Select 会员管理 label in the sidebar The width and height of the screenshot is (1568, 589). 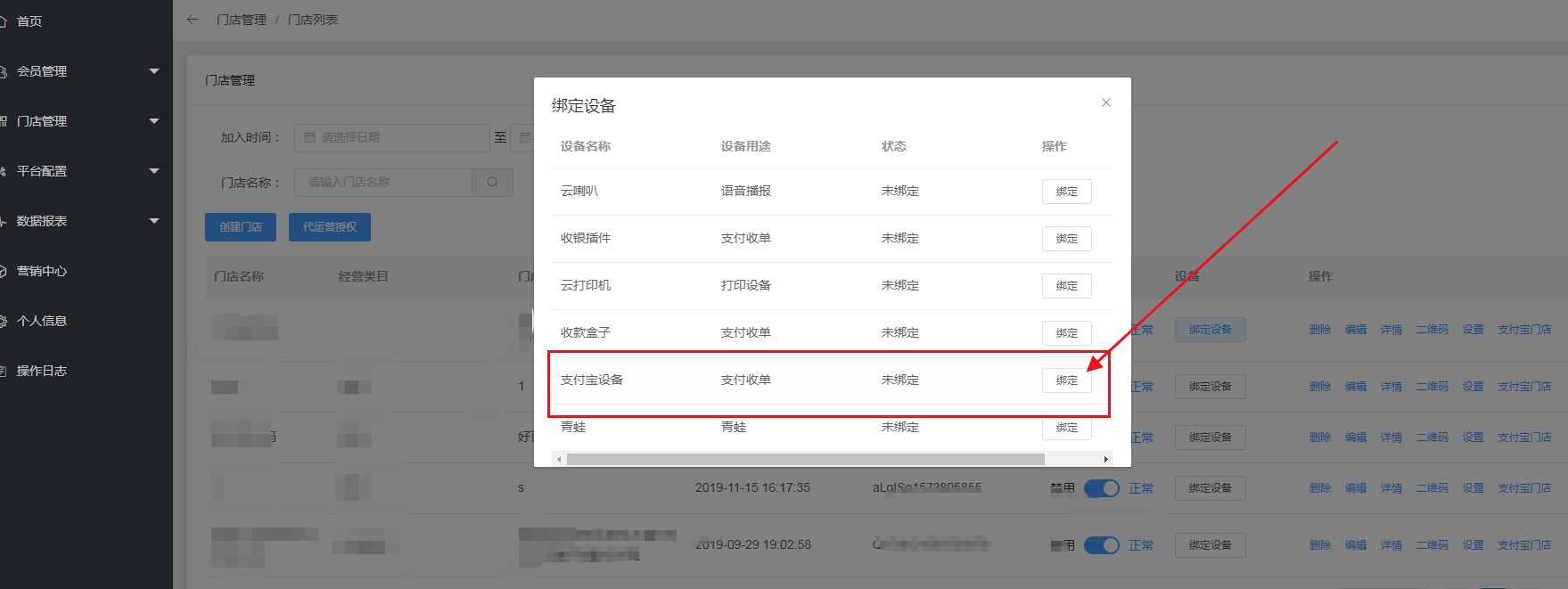(x=42, y=71)
